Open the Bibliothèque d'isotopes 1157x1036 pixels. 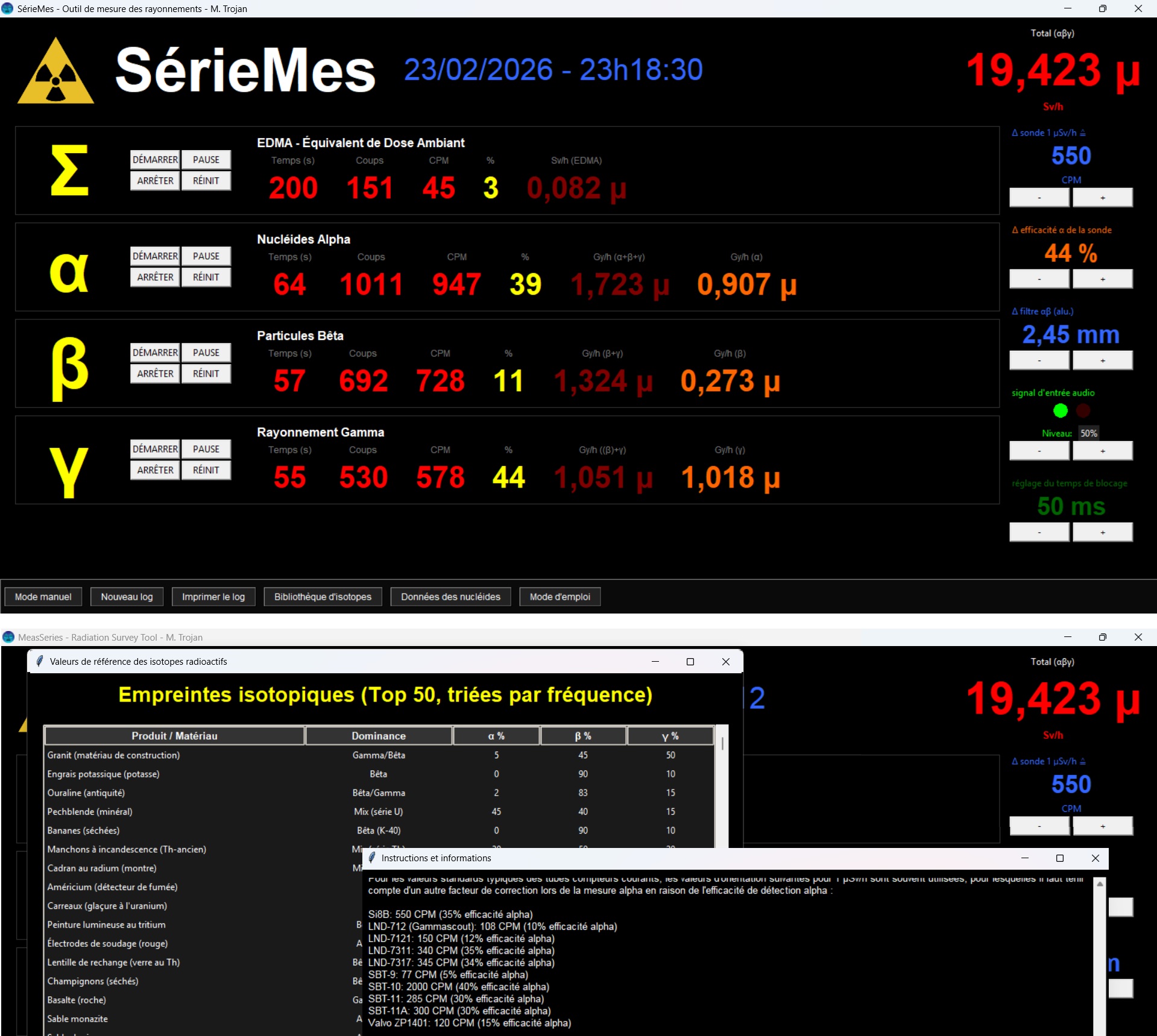[323, 597]
